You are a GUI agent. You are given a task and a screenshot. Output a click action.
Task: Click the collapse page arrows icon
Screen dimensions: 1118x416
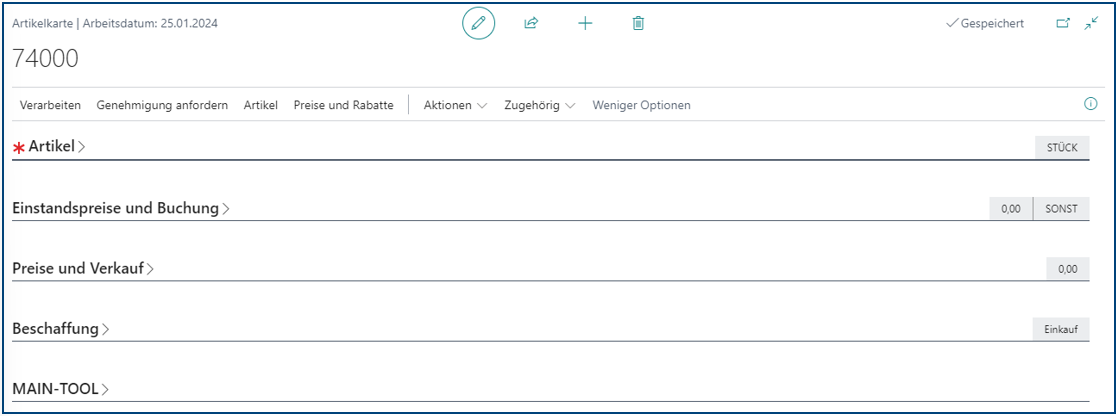click(1092, 24)
